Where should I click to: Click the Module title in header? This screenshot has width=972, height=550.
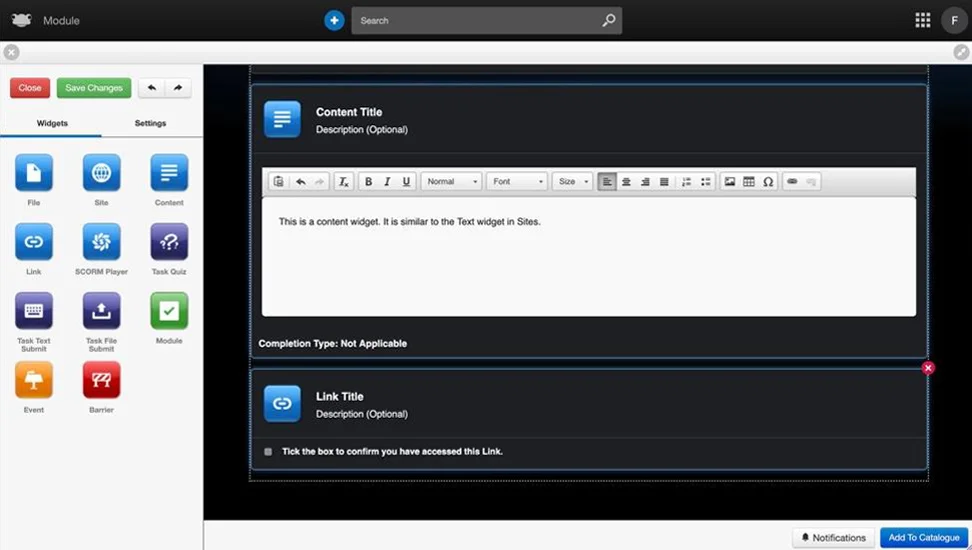tap(61, 20)
